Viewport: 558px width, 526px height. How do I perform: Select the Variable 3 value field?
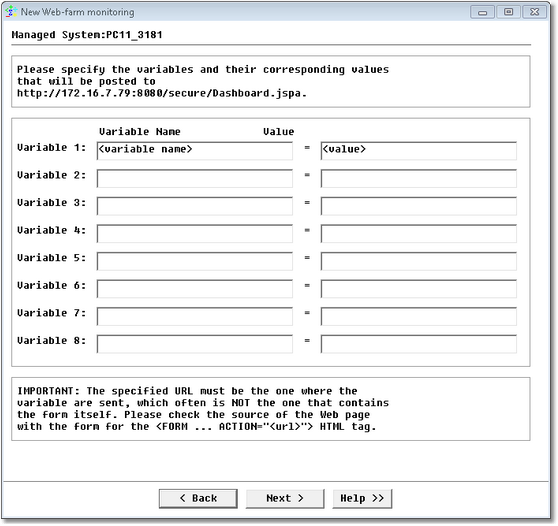(x=418, y=206)
